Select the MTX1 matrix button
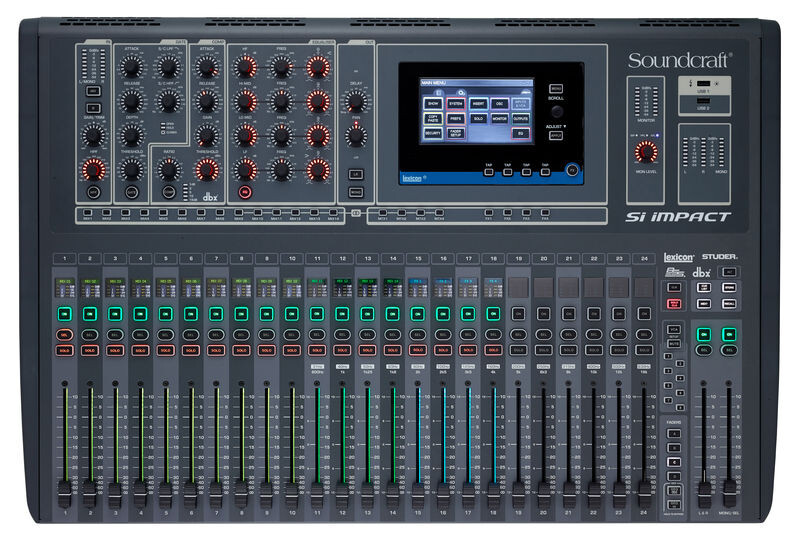 [x=383, y=212]
